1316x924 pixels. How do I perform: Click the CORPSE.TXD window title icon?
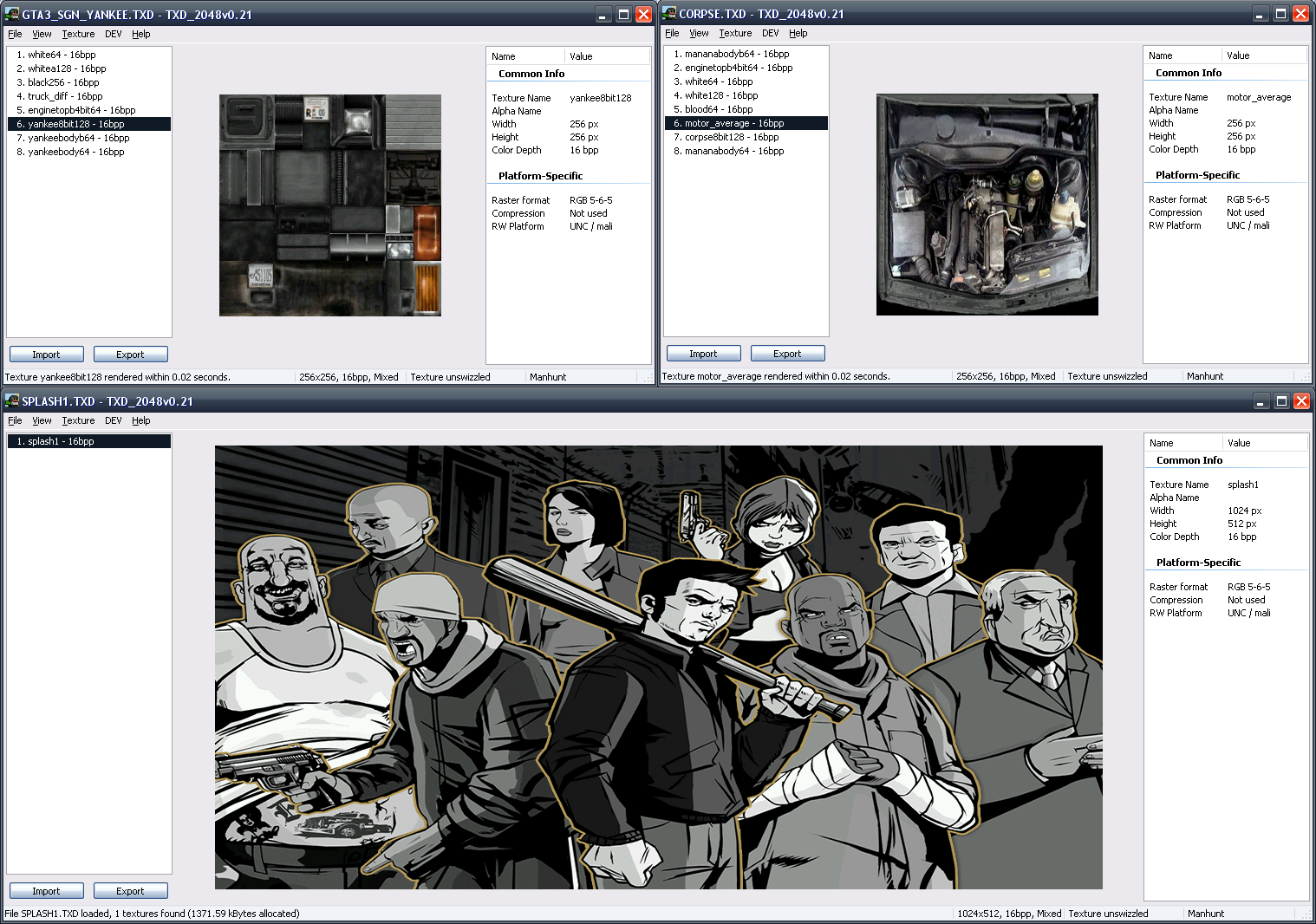point(669,14)
